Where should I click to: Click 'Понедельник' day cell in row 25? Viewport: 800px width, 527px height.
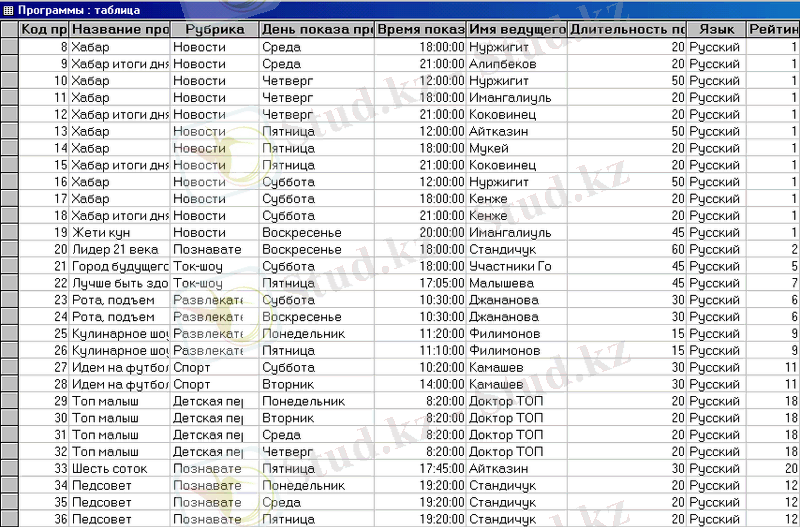[x=317, y=333]
